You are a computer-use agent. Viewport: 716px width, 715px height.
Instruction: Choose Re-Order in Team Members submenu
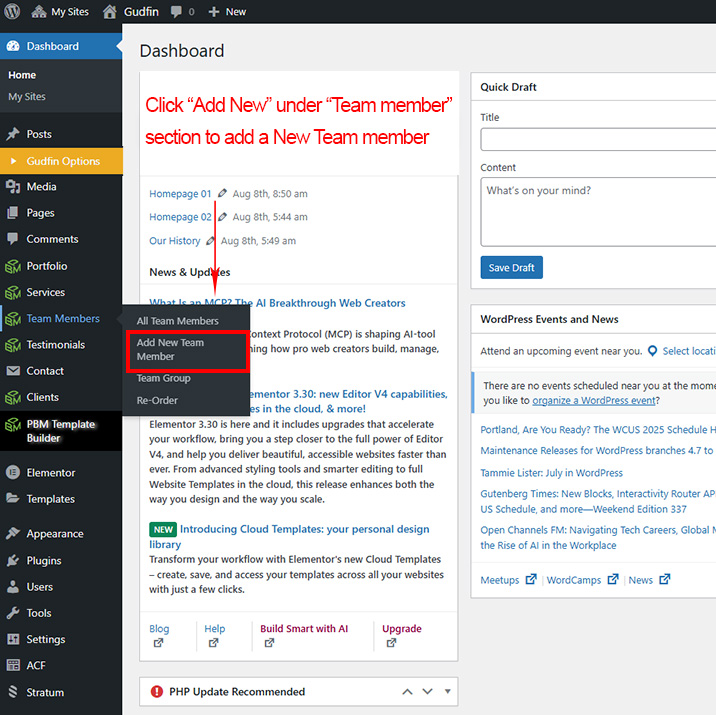click(x=157, y=401)
